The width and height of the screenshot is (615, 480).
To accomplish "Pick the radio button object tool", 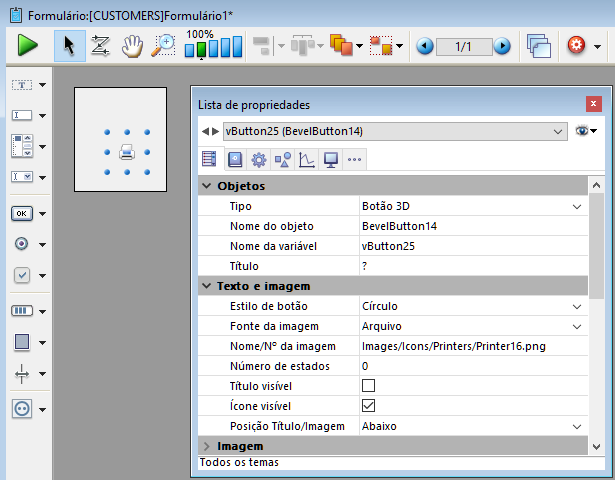I will [x=22, y=244].
